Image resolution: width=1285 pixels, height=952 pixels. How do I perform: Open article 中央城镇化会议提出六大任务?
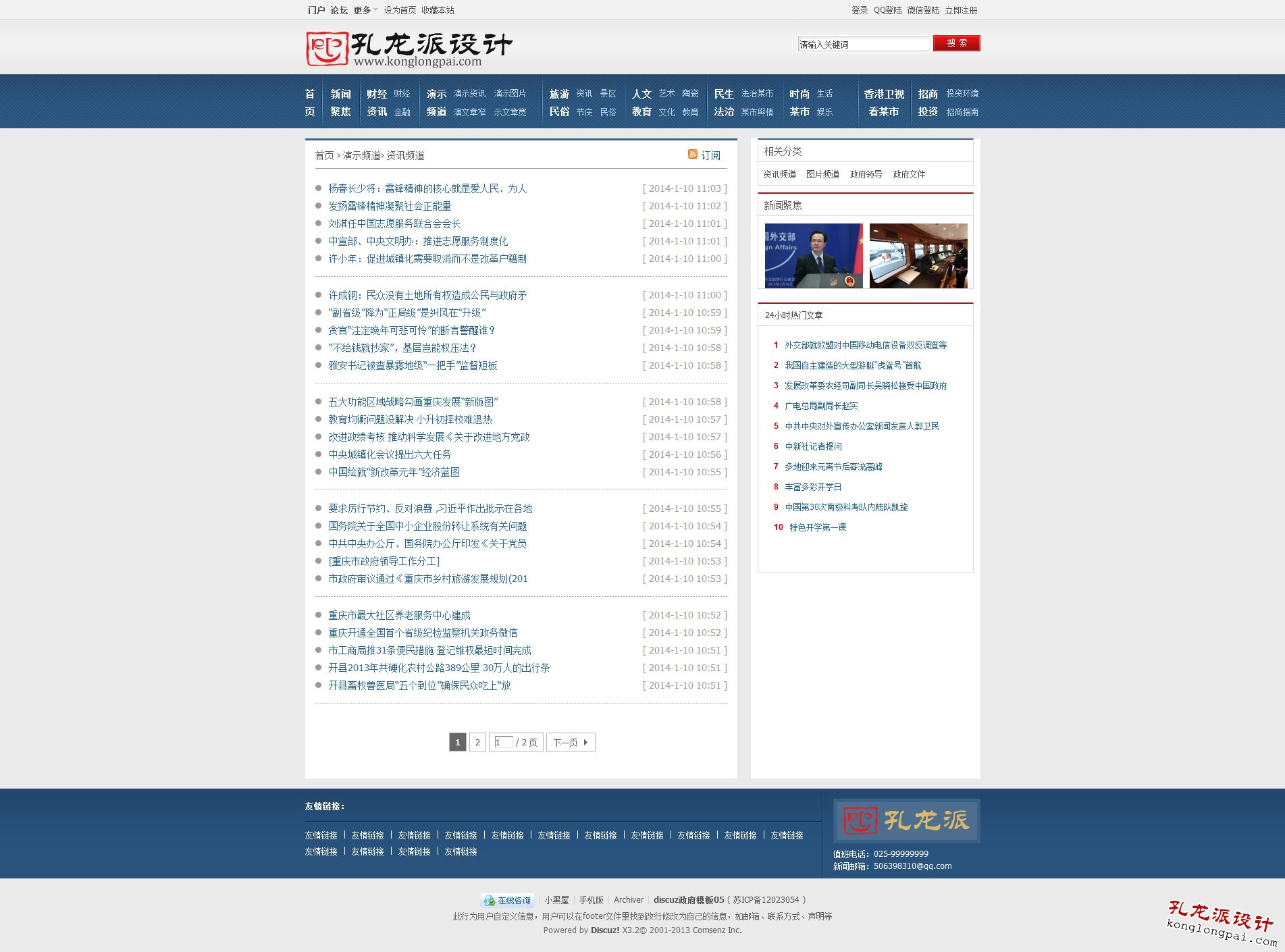[x=390, y=454]
